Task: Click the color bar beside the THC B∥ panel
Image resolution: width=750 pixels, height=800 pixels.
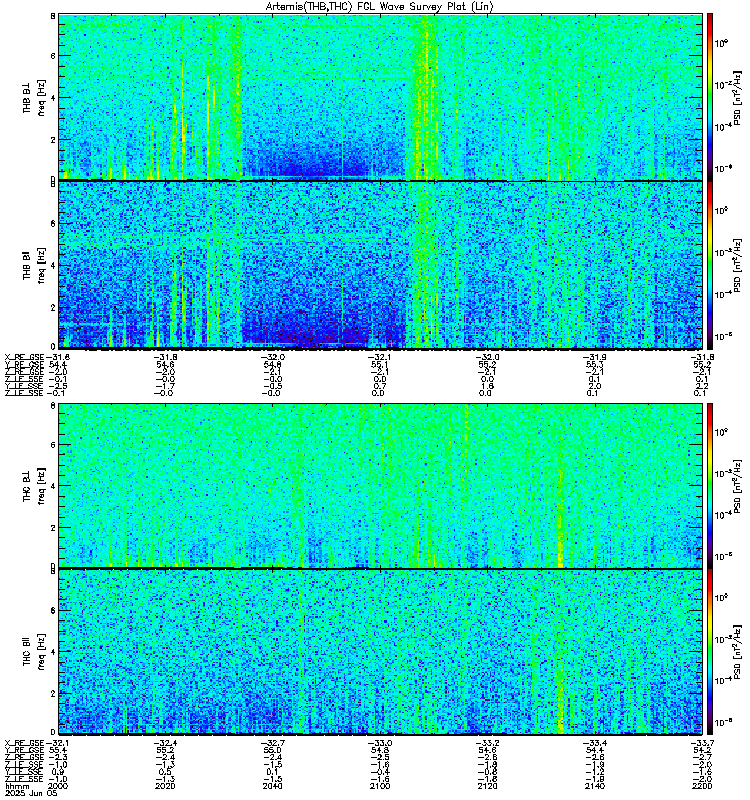Action: point(710,652)
